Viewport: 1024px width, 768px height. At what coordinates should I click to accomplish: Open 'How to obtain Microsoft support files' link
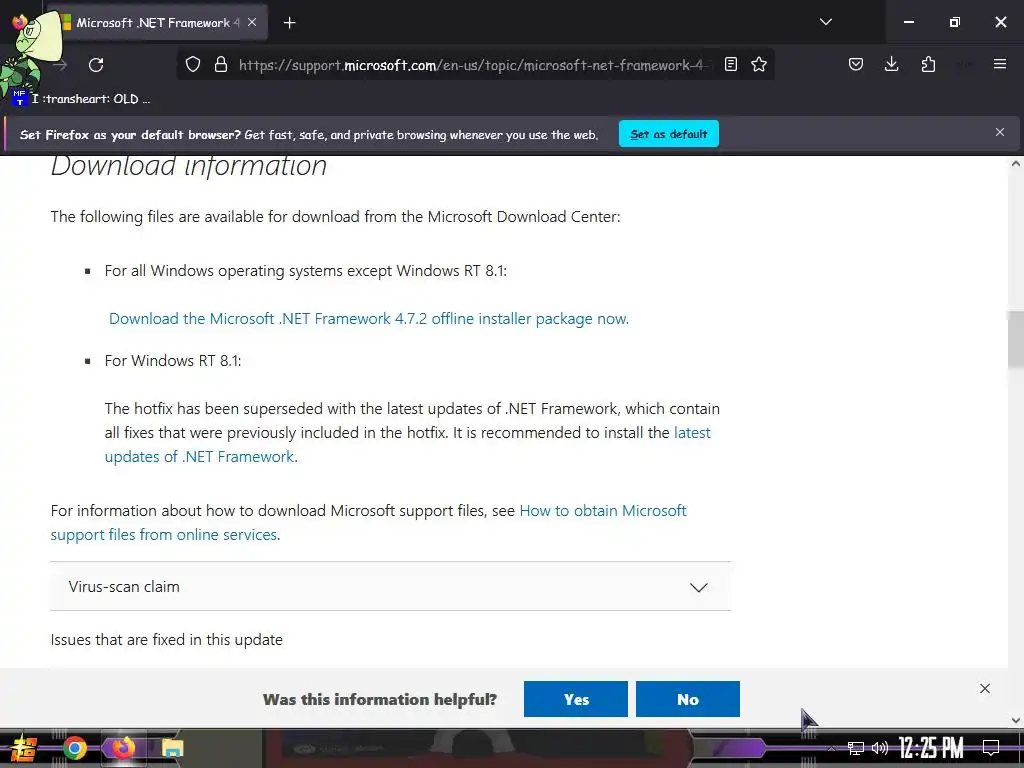[x=368, y=522]
